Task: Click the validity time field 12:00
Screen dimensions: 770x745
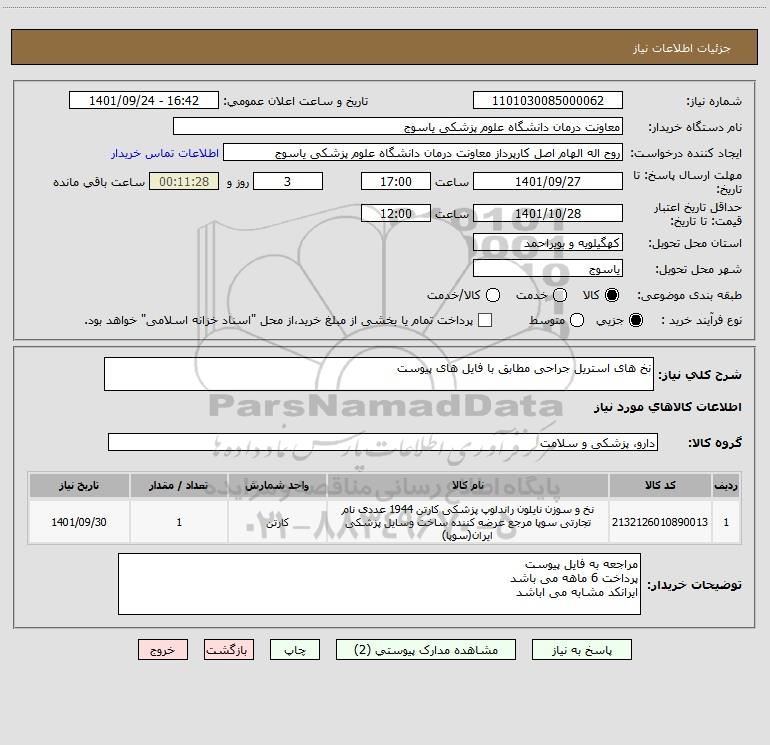Action: tap(396, 213)
